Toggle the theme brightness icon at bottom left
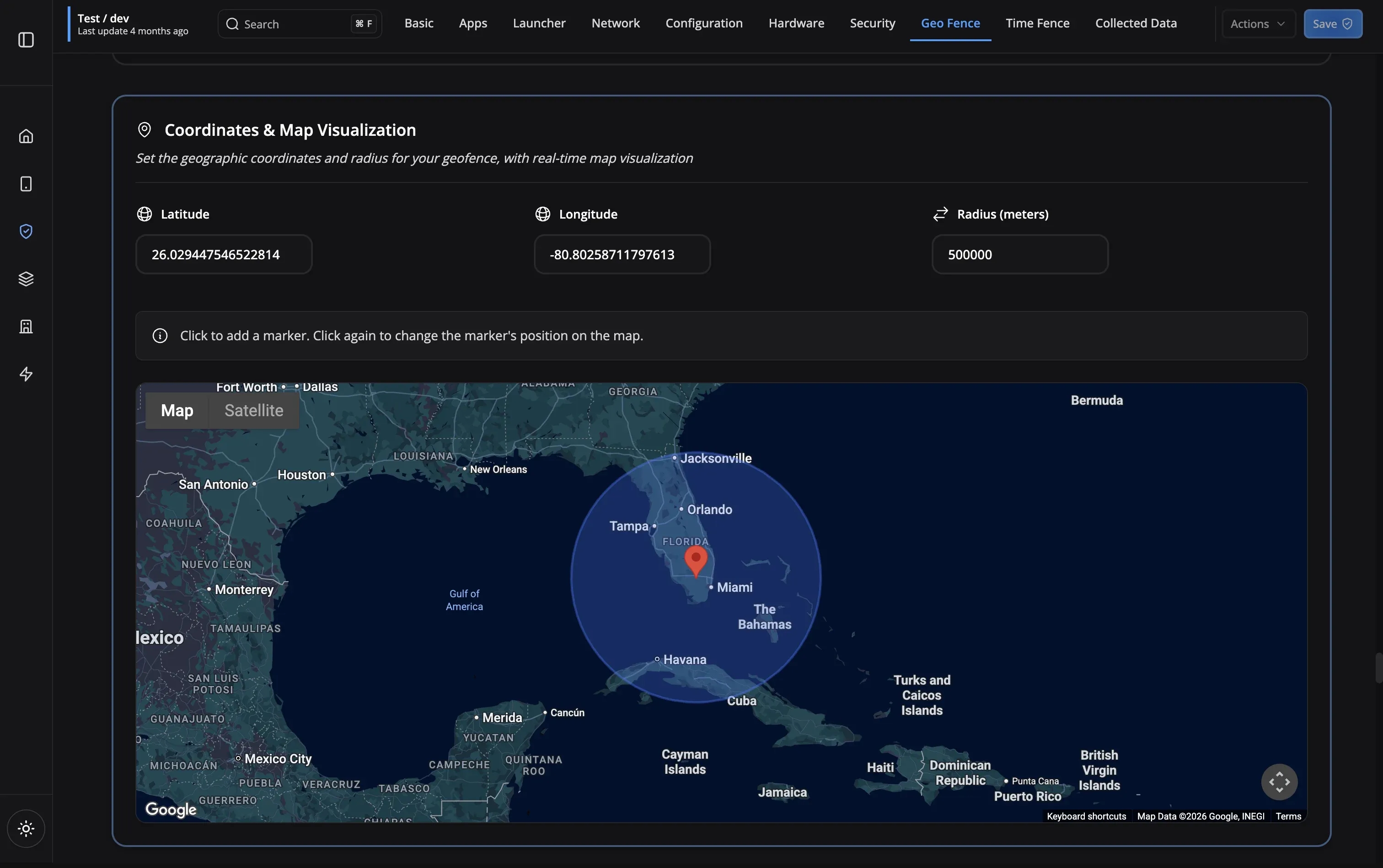This screenshot has height=868, width=1383. (26, 828)
